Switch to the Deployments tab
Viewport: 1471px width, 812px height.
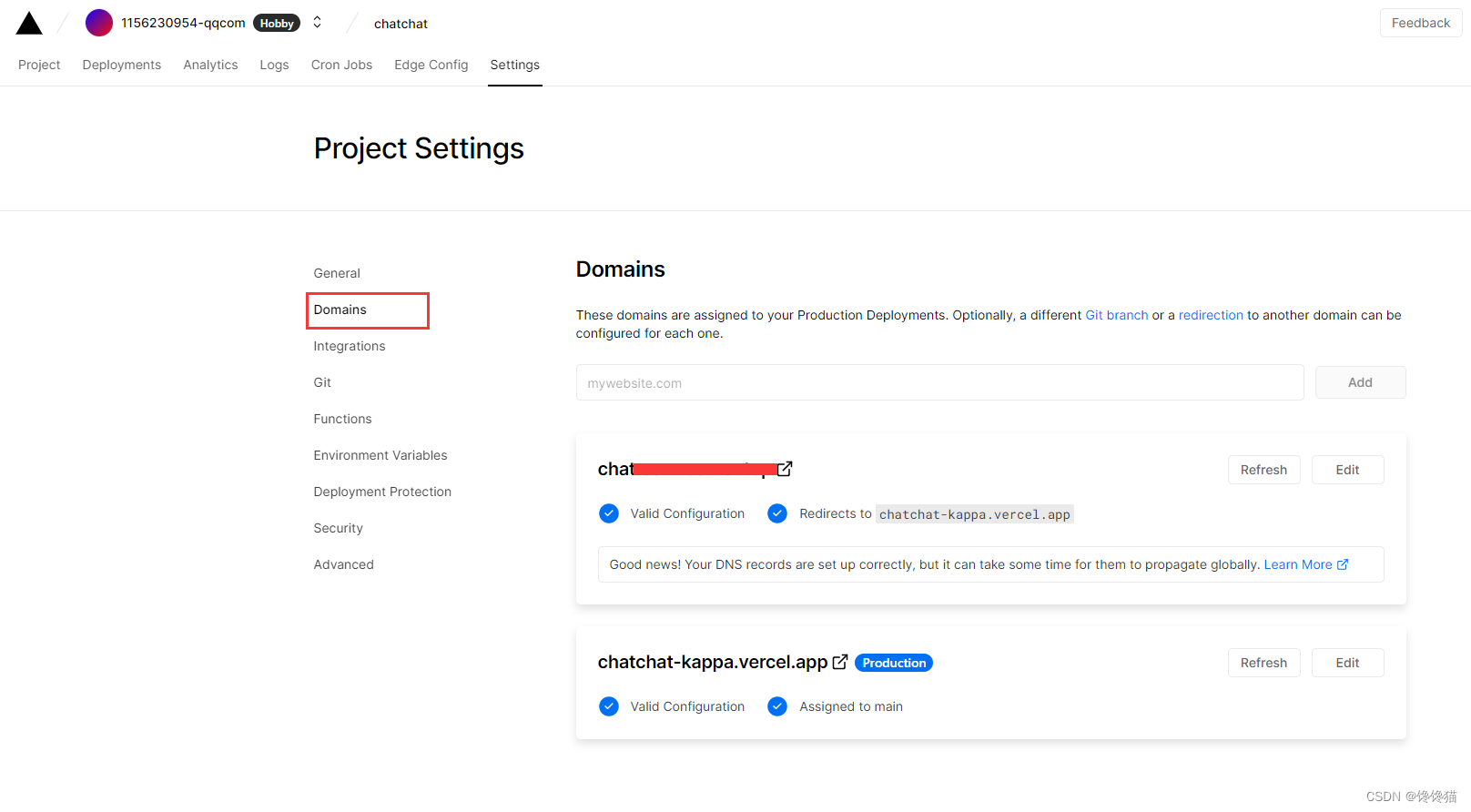[x=122, y=65]
